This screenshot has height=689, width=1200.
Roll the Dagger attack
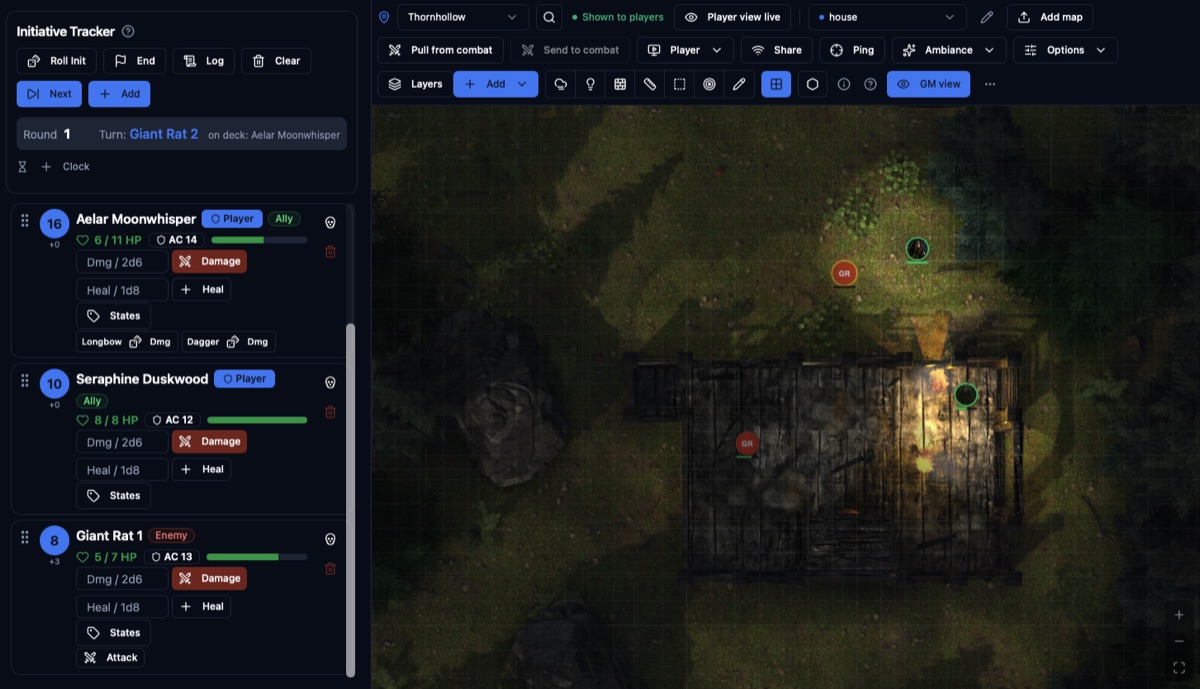[228, 342]
